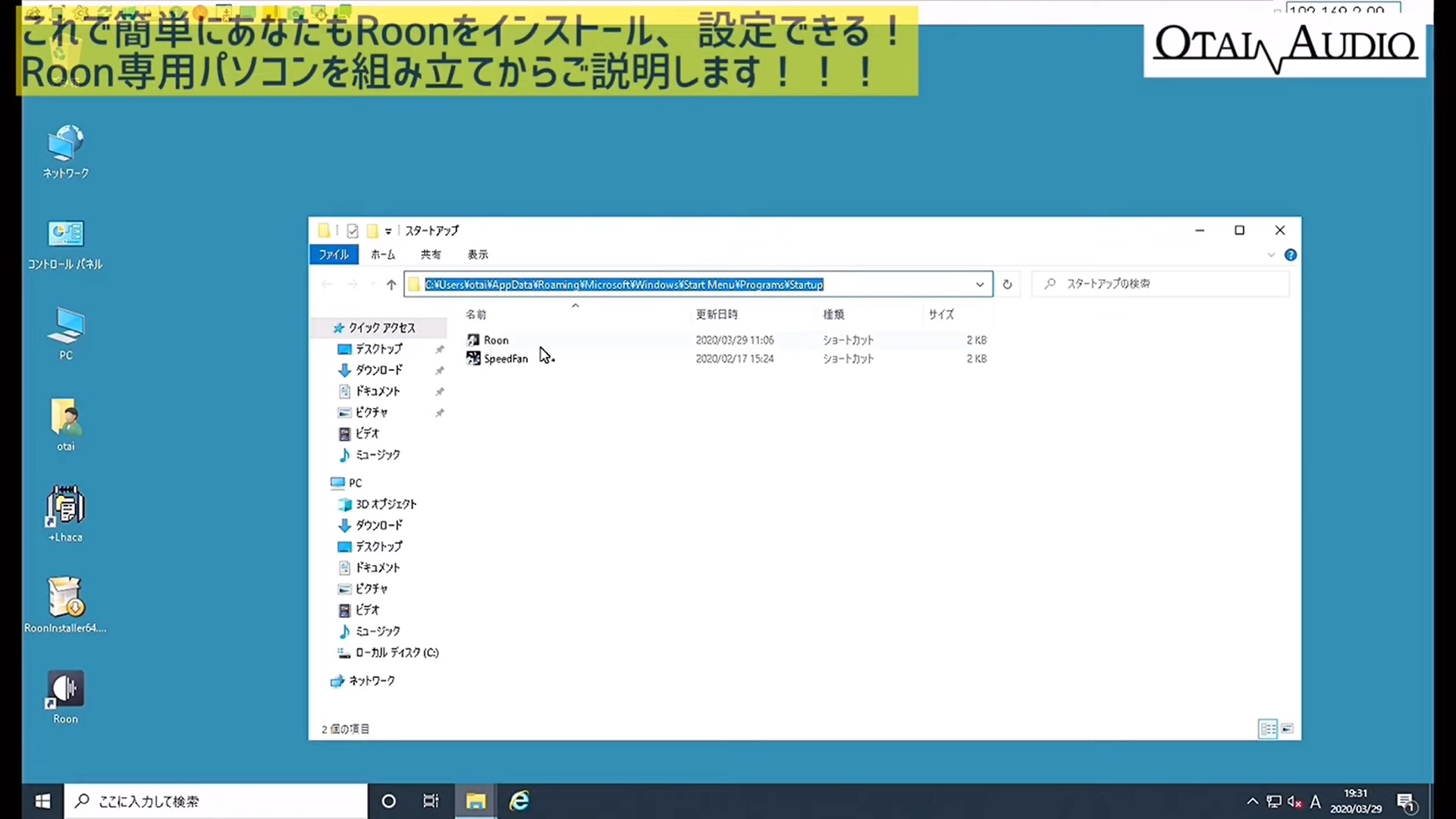The image size is (1456, 819).
Task: Sort by 更新日時 column header
Action: (717, 314)
